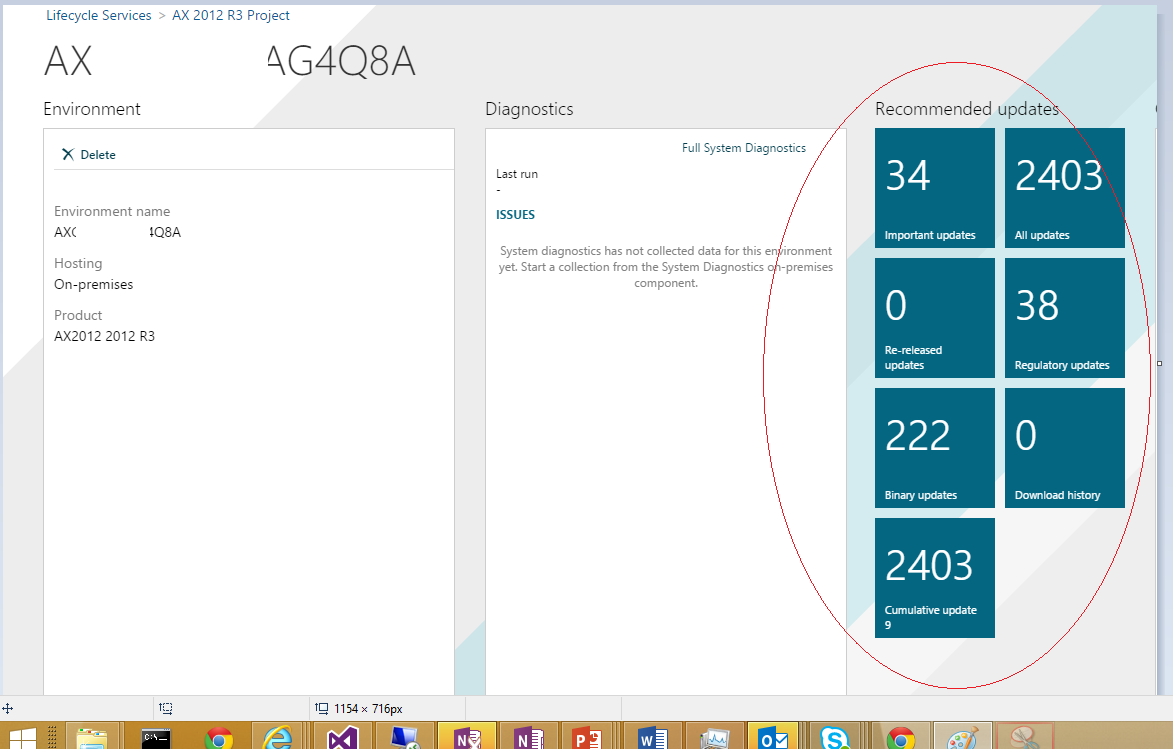Open the 34 Important updates tile
Image resolution: width=1173 pixels, height=749 pixels.
click(934, 187)
